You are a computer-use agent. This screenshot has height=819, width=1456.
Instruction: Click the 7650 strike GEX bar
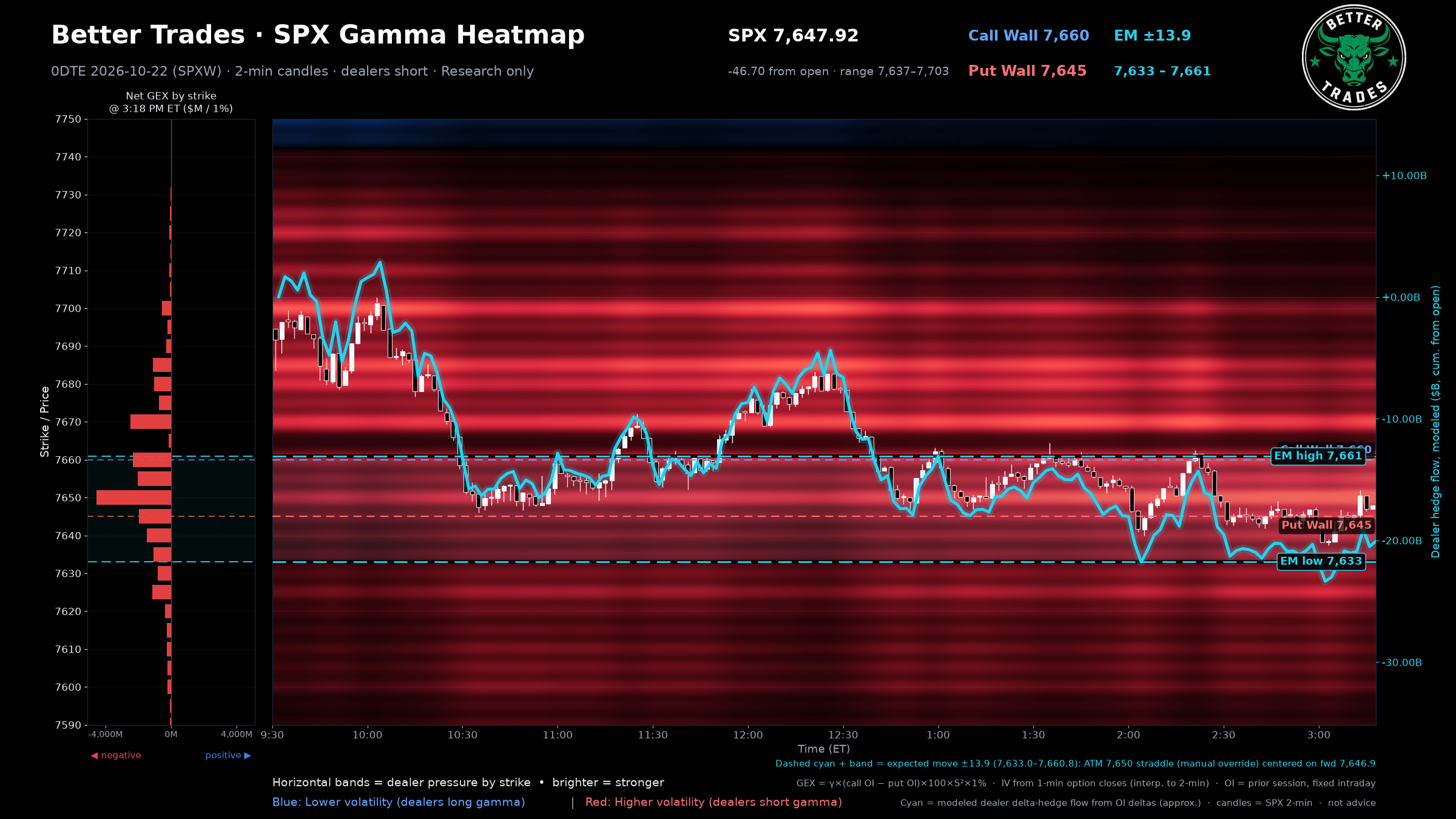pos(133,497)
